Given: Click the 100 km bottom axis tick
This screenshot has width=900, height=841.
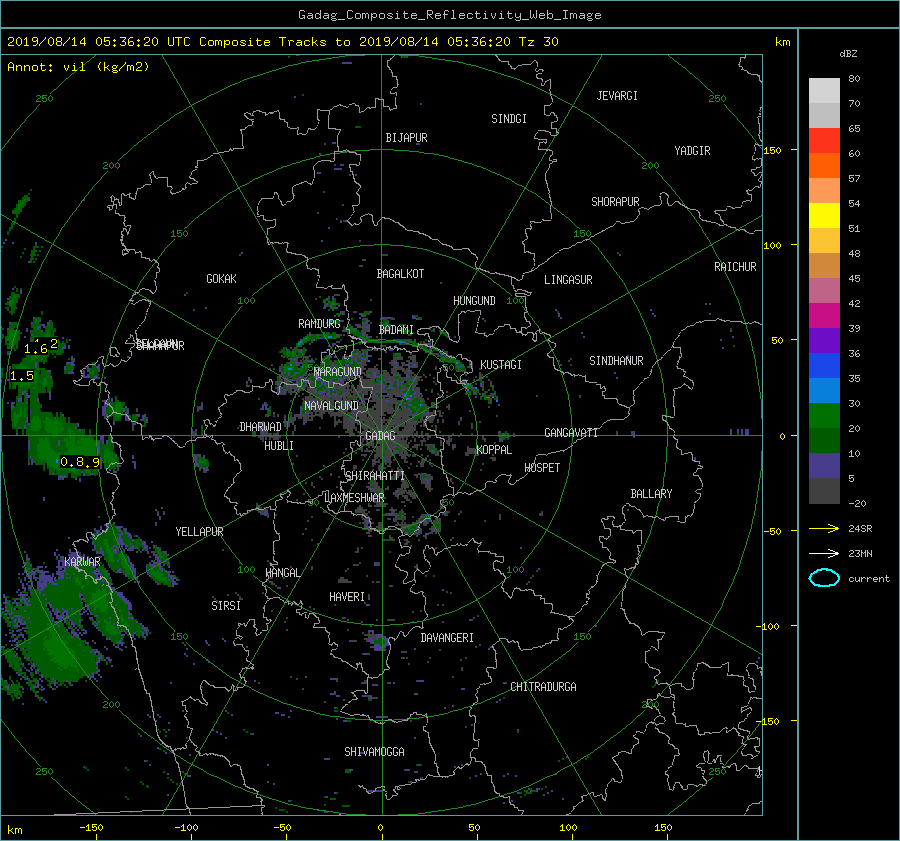Looking at the screenshot, I should [x=568, y=827].
